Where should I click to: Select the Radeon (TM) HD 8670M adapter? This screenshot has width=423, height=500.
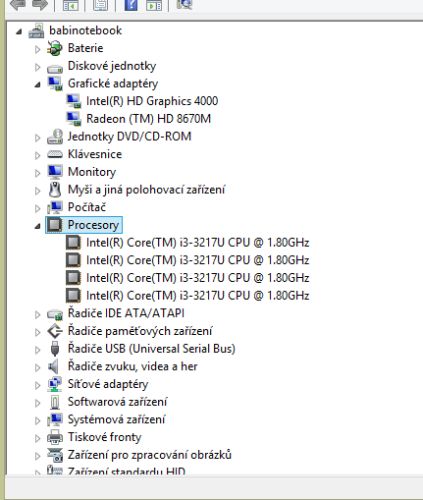148,119
